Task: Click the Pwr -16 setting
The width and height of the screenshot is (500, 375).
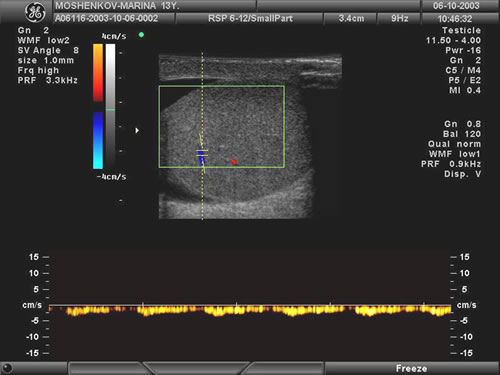Action: (x=463, y=50)
